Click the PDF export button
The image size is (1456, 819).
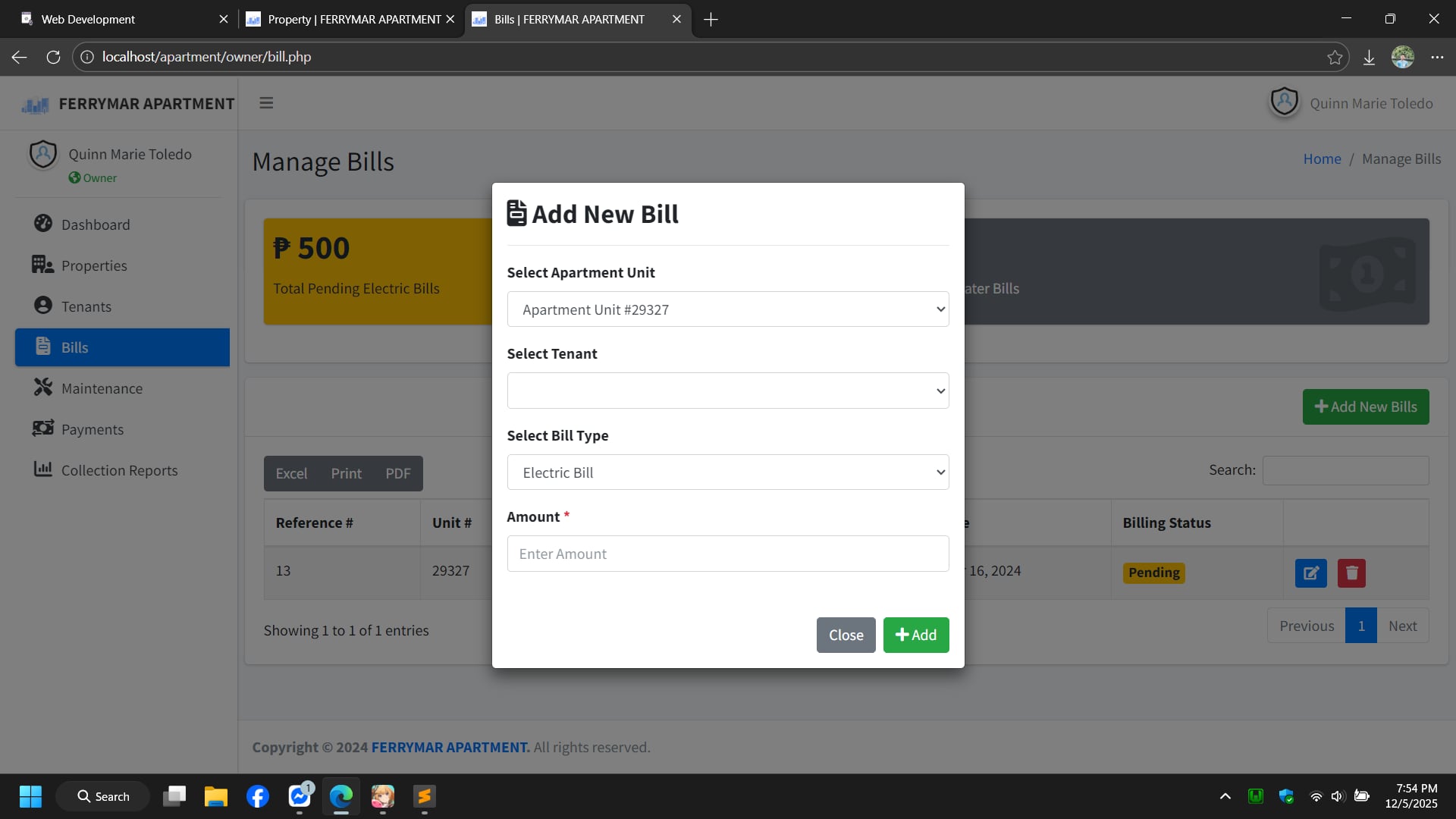(397, 474)
